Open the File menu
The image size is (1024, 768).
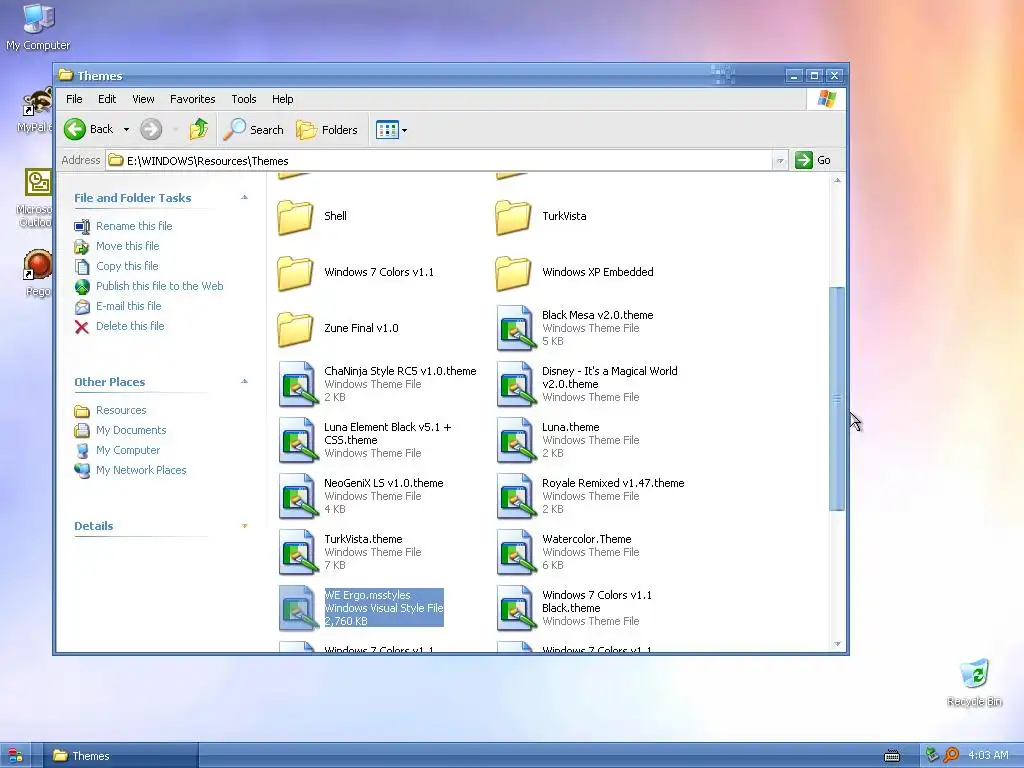74,99
